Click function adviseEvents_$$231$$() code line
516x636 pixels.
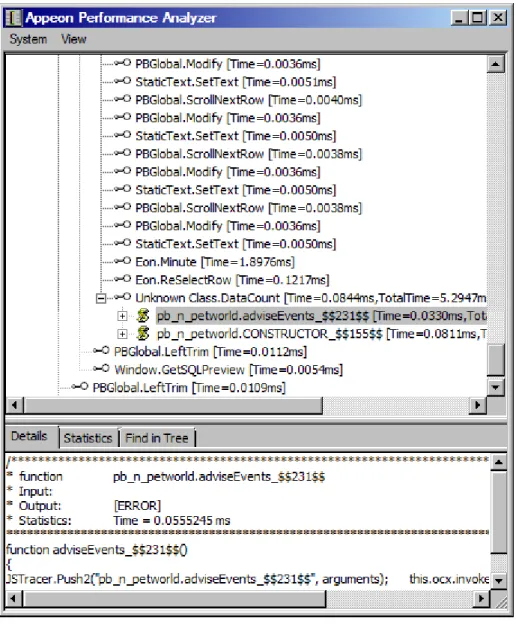(97, 550)
